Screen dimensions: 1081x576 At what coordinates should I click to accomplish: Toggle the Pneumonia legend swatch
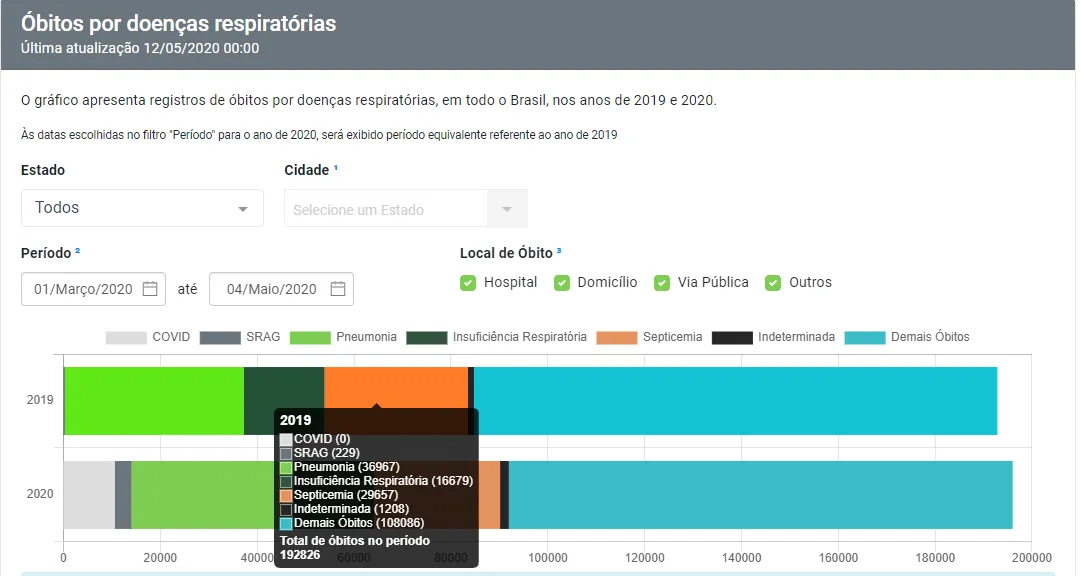[310, 337]
